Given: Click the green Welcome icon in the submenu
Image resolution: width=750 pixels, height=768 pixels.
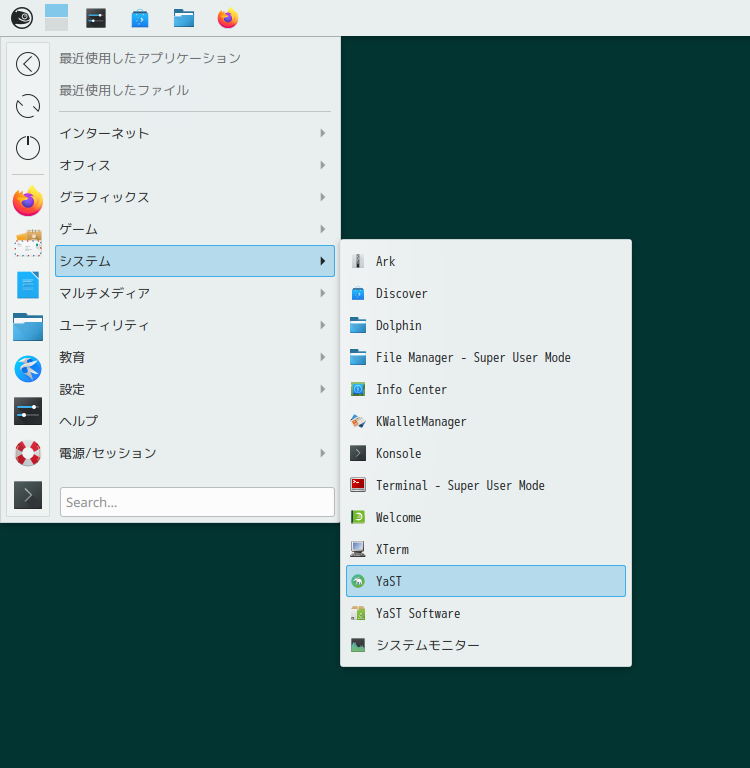Looking at the screenshot, I should (x=358, y=517).
